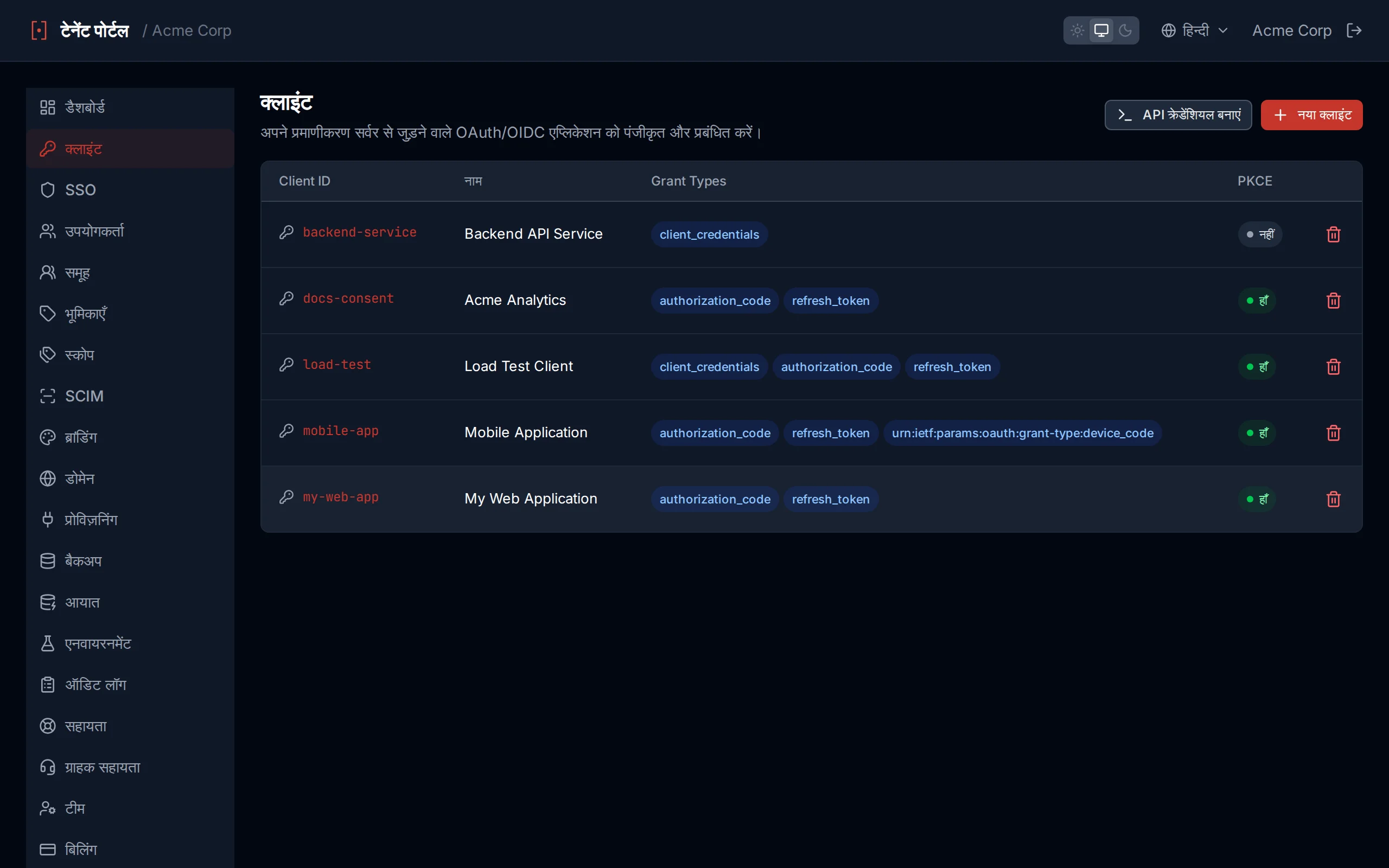Click the Grant Types column header
Screen dimensions: 1389x868
point(688,181)
